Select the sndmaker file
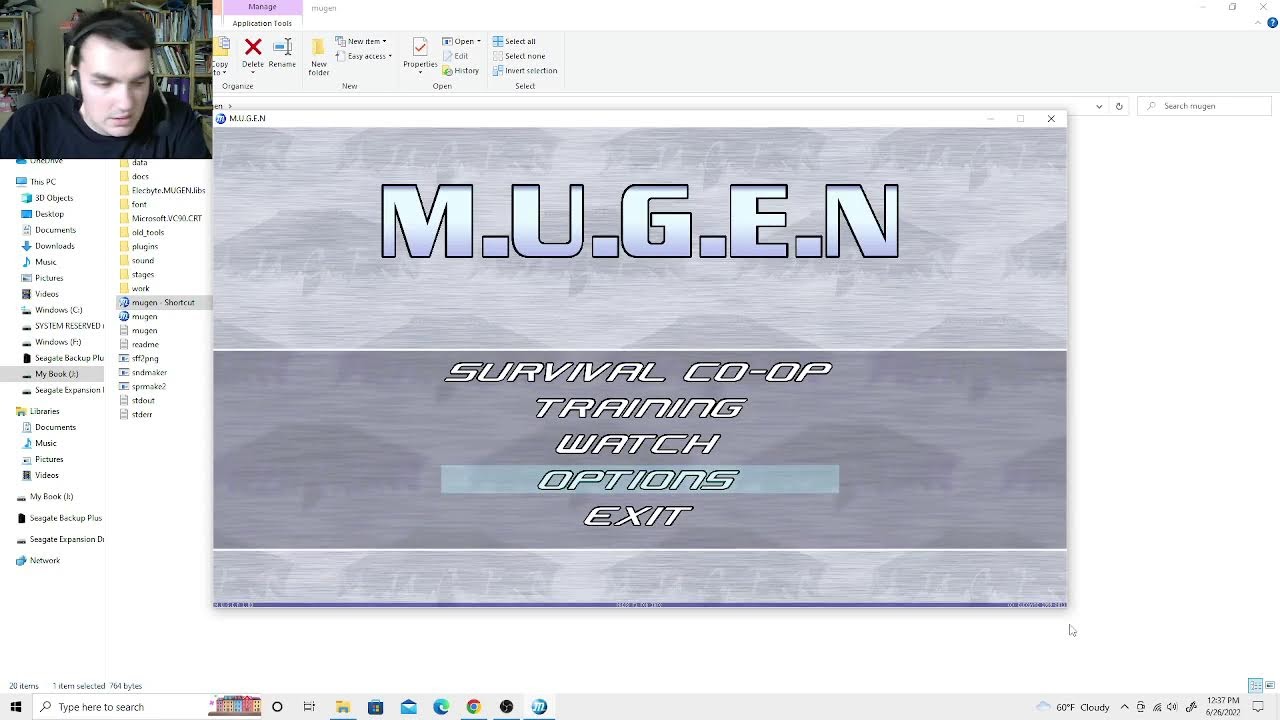This screenshot has height=720, width=1280. (142, 372)
